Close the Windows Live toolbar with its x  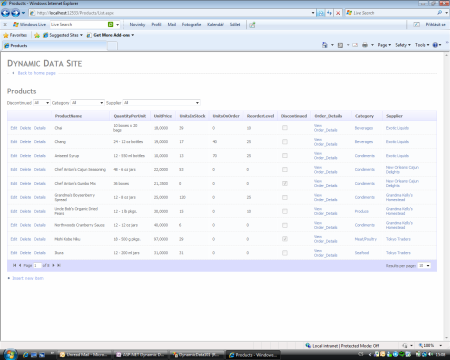click(x=5, y=24)
